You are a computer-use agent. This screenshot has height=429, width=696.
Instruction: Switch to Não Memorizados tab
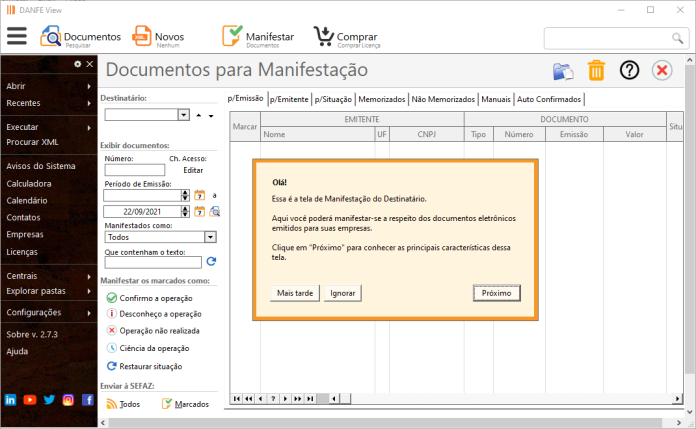(x=443, y=99)
